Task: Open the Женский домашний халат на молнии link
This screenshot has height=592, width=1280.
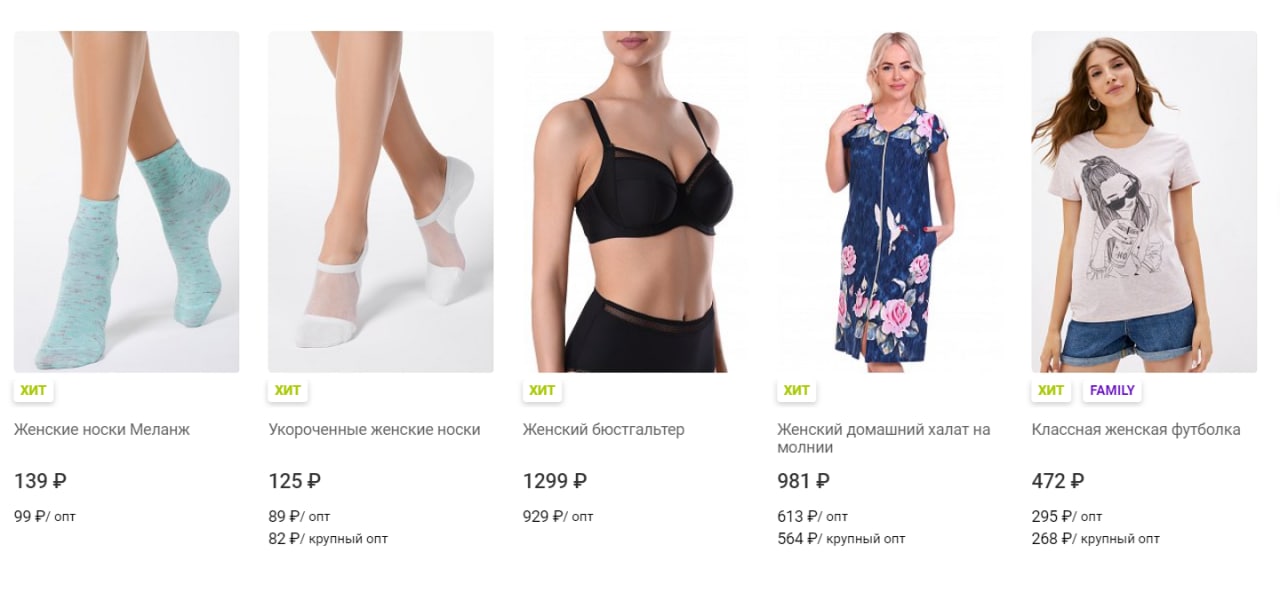Action: pyautogui.click(x=884, y=438)
